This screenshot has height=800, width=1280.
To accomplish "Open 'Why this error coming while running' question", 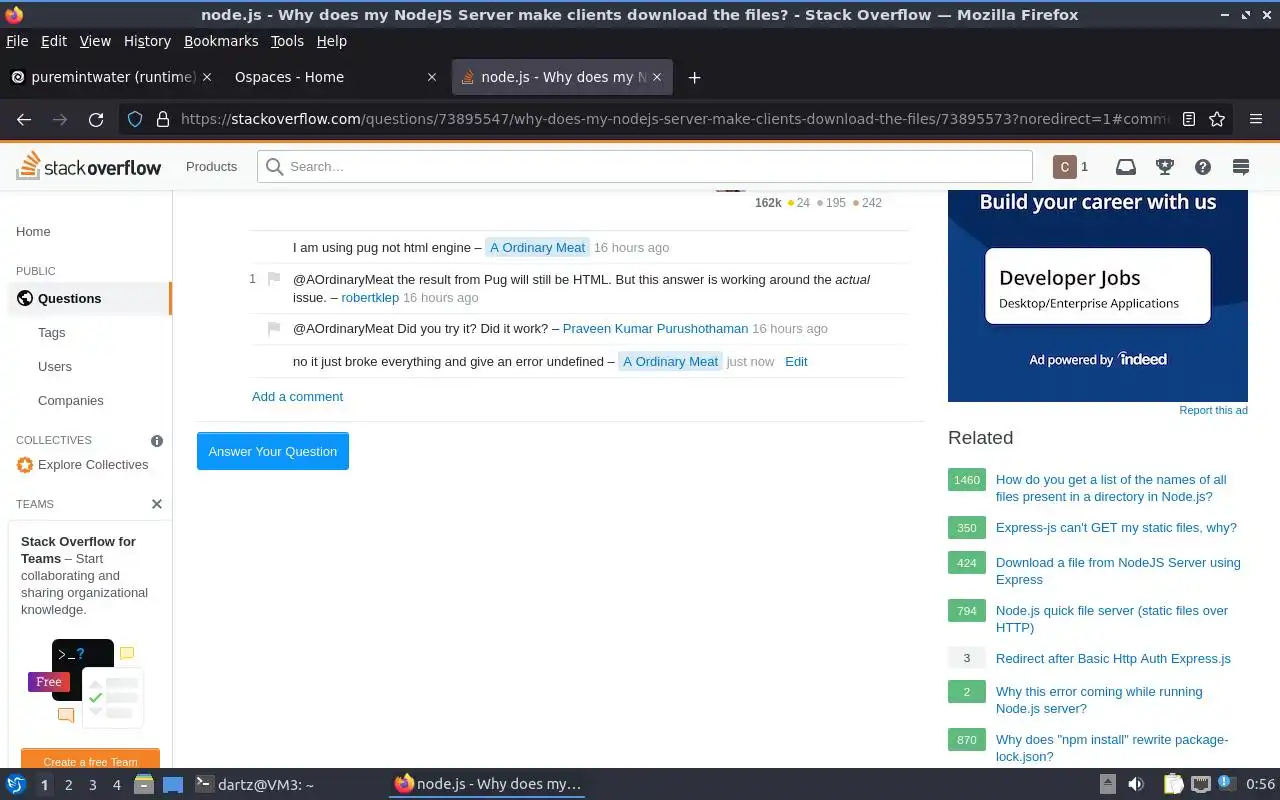I will tap(1099, 700).
